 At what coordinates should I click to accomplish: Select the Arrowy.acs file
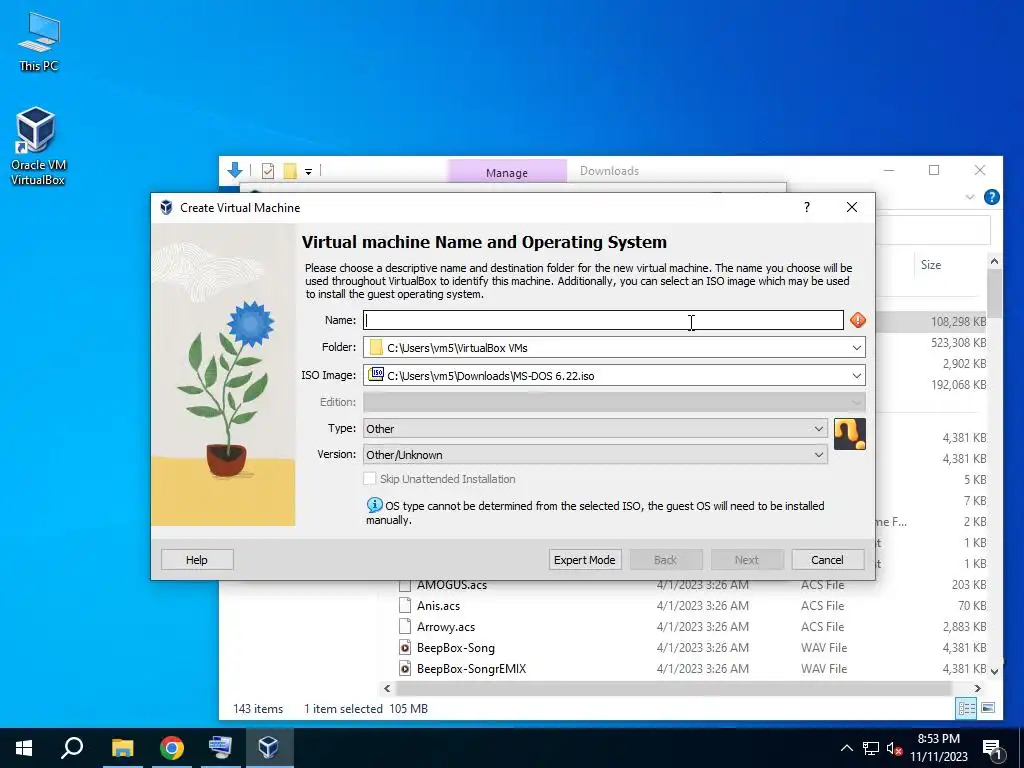(x=446, y=627)
